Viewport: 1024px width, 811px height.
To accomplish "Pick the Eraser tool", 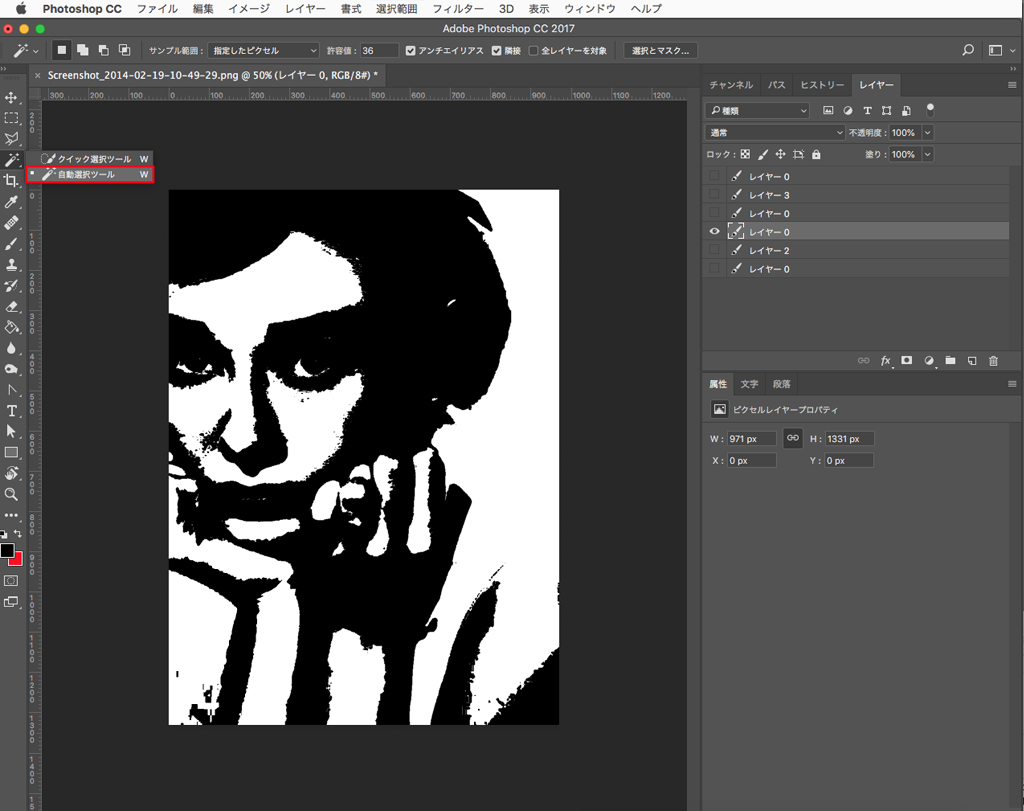I will tap(12, 307).
